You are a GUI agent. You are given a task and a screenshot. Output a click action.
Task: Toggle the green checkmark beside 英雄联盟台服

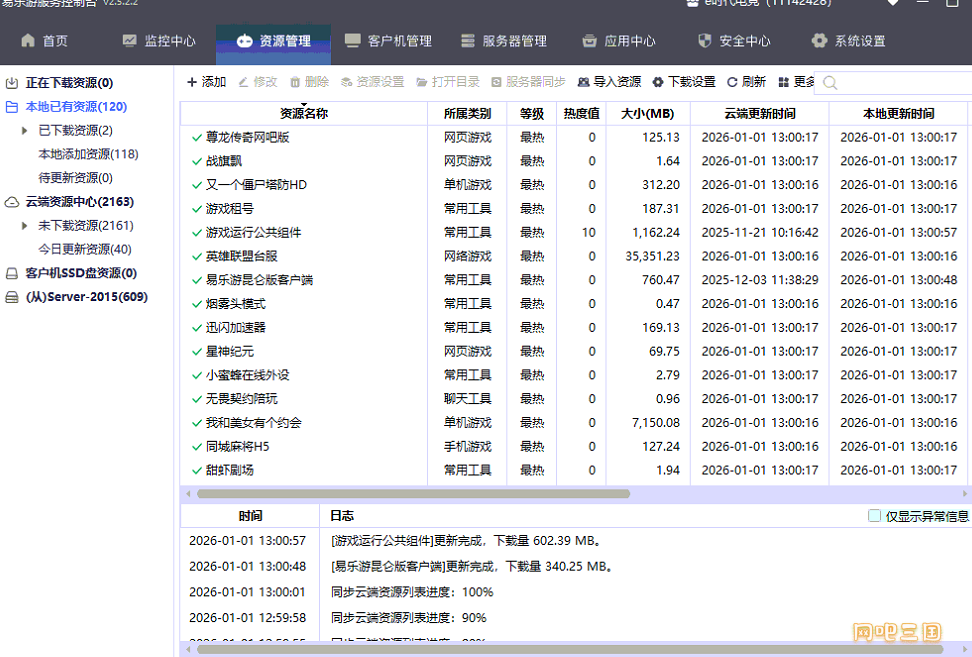197,257
